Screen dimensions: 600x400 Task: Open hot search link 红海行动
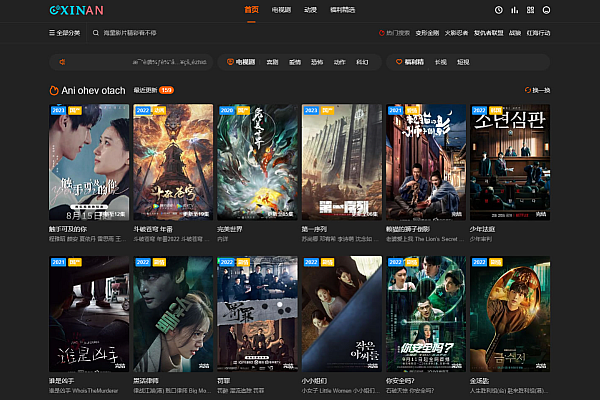coord(538,33)
